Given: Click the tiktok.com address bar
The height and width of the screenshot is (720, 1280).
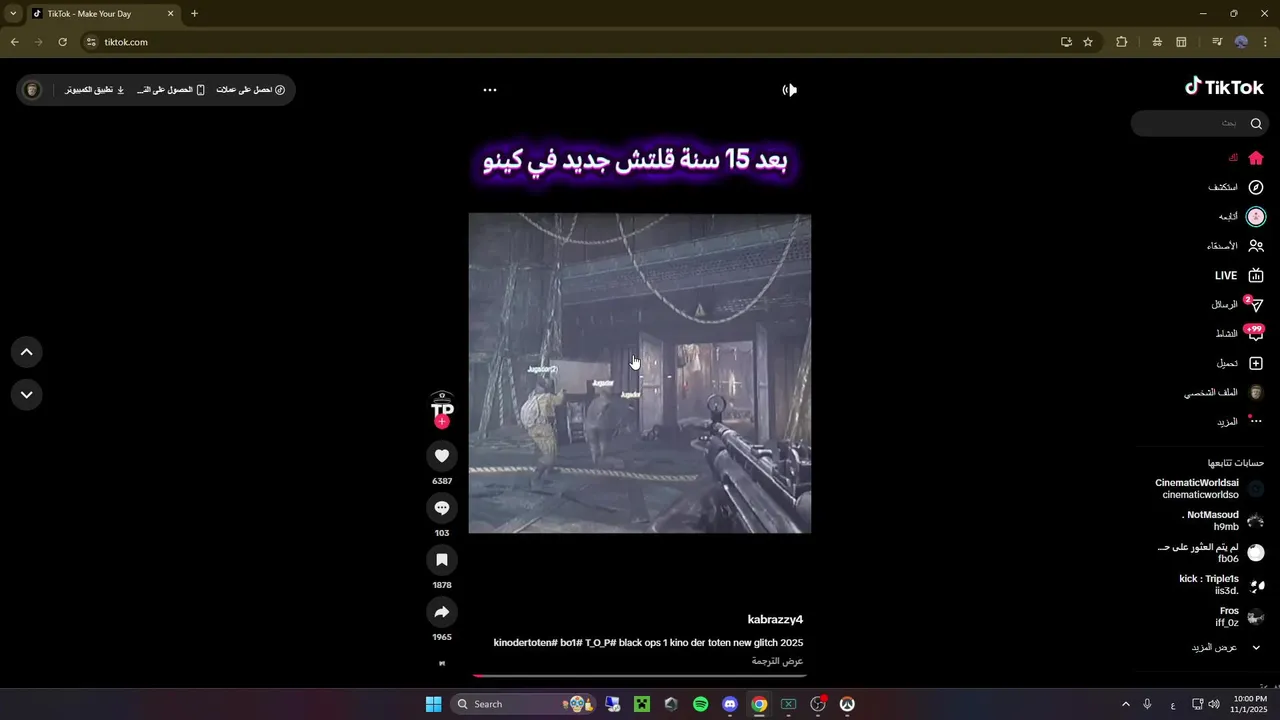Looking at the screenshot, I should (570, 42).
